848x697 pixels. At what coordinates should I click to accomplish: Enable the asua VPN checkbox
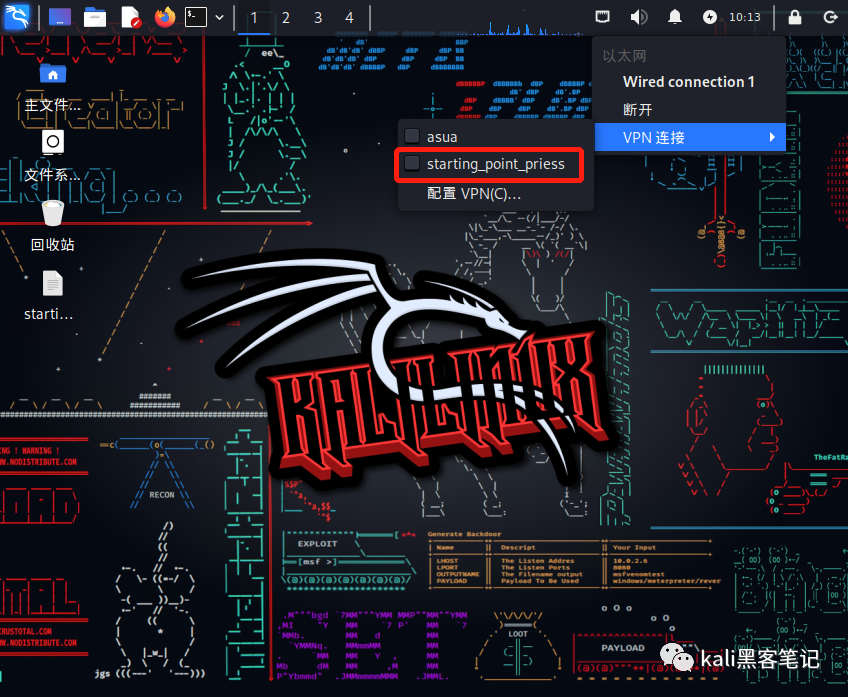(412, 135)
